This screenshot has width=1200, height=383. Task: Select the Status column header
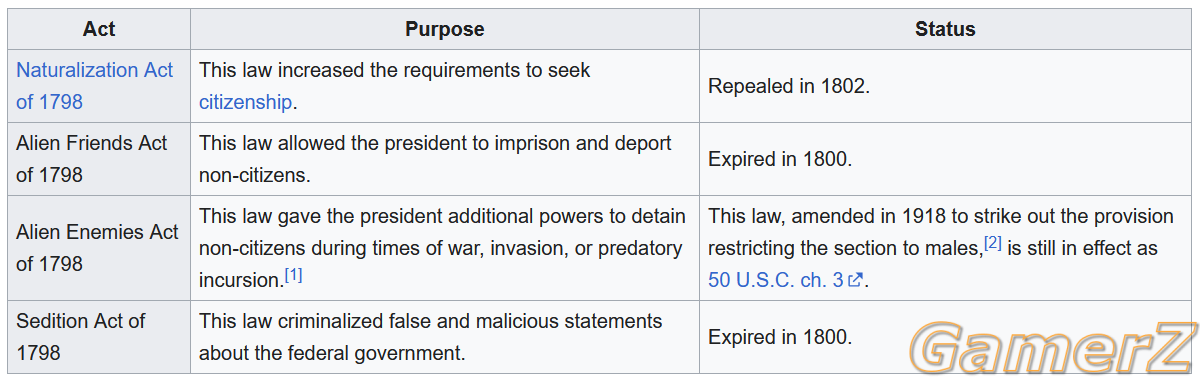(x=945, y=29)
